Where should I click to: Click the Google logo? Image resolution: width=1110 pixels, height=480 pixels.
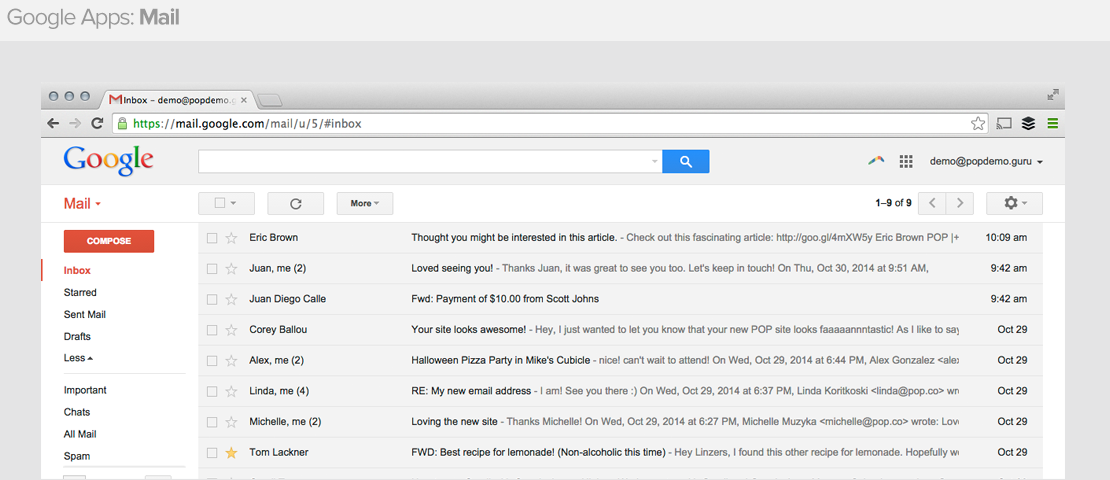[108, 161]
